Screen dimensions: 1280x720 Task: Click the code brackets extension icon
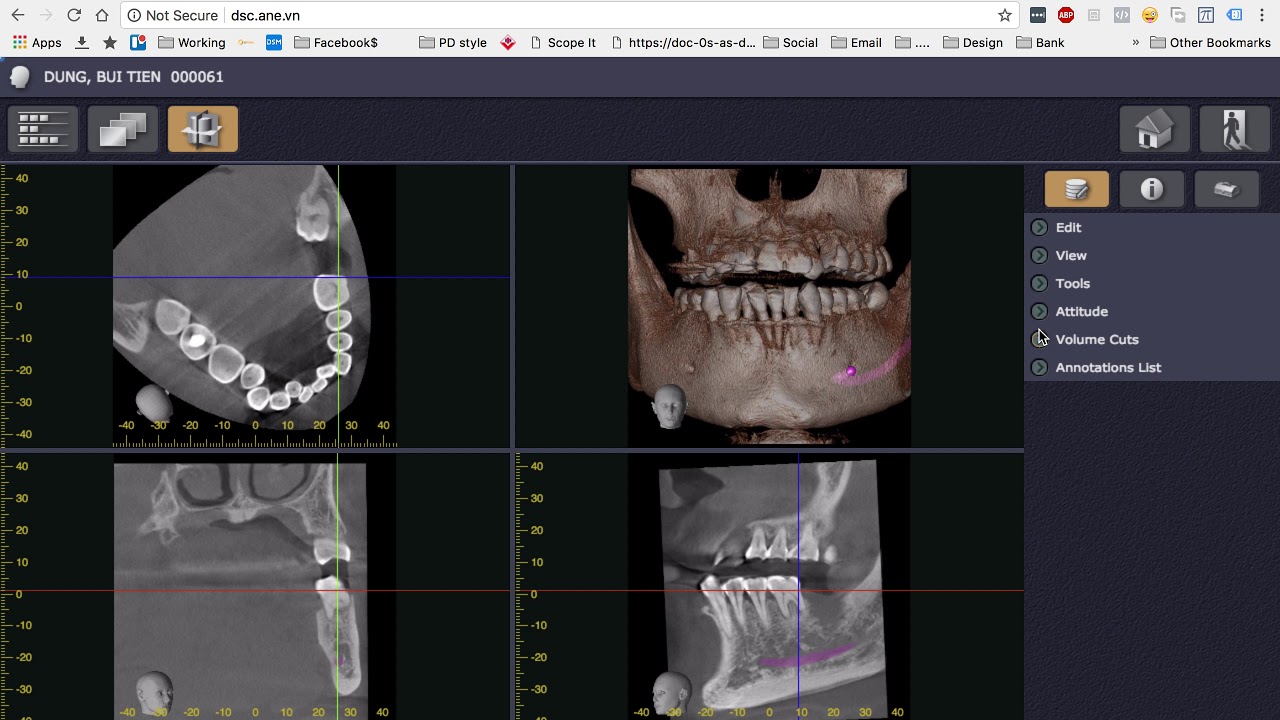point(1122,15)
